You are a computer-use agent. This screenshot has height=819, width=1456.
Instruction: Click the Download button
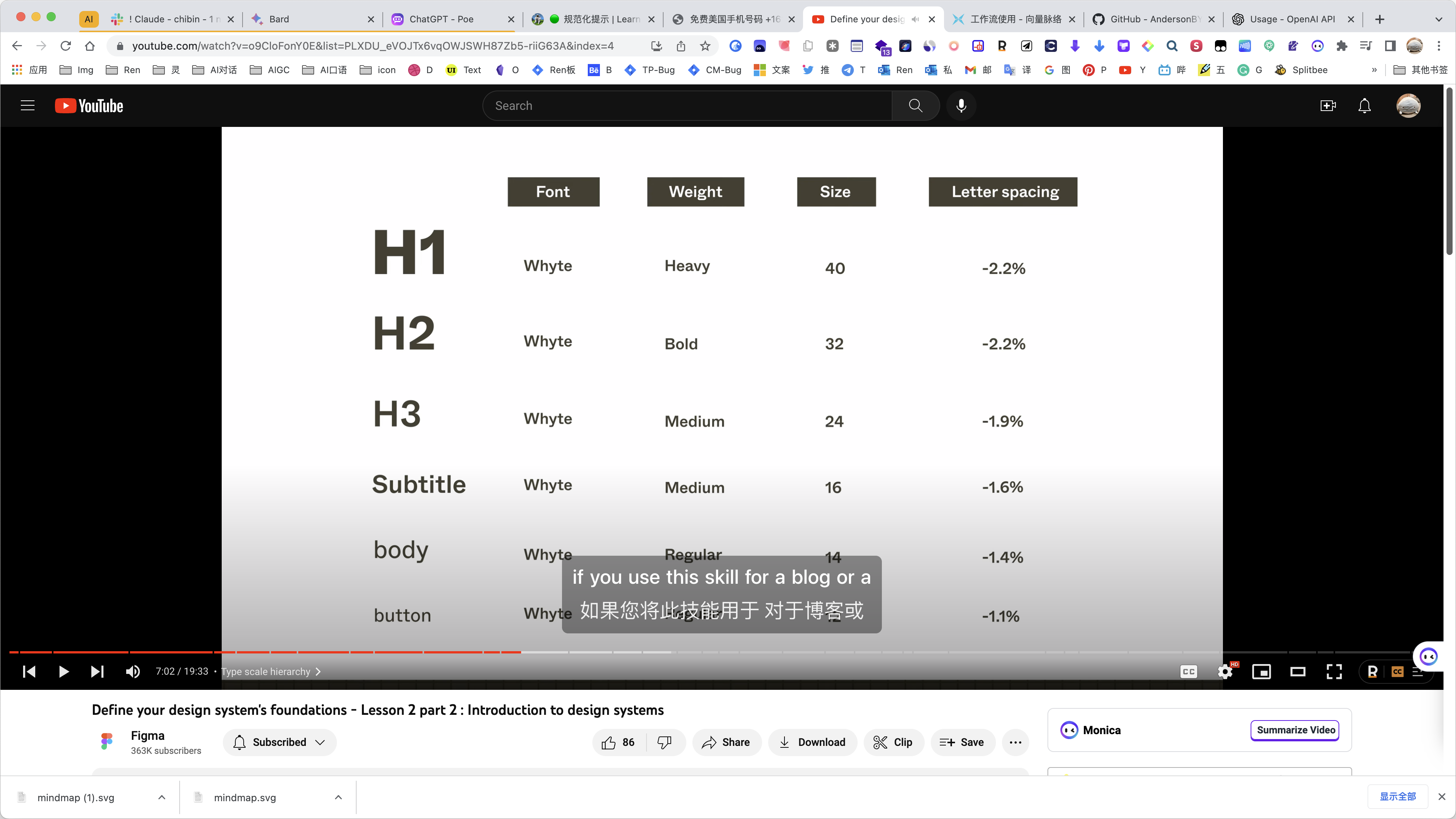point(812,742)
